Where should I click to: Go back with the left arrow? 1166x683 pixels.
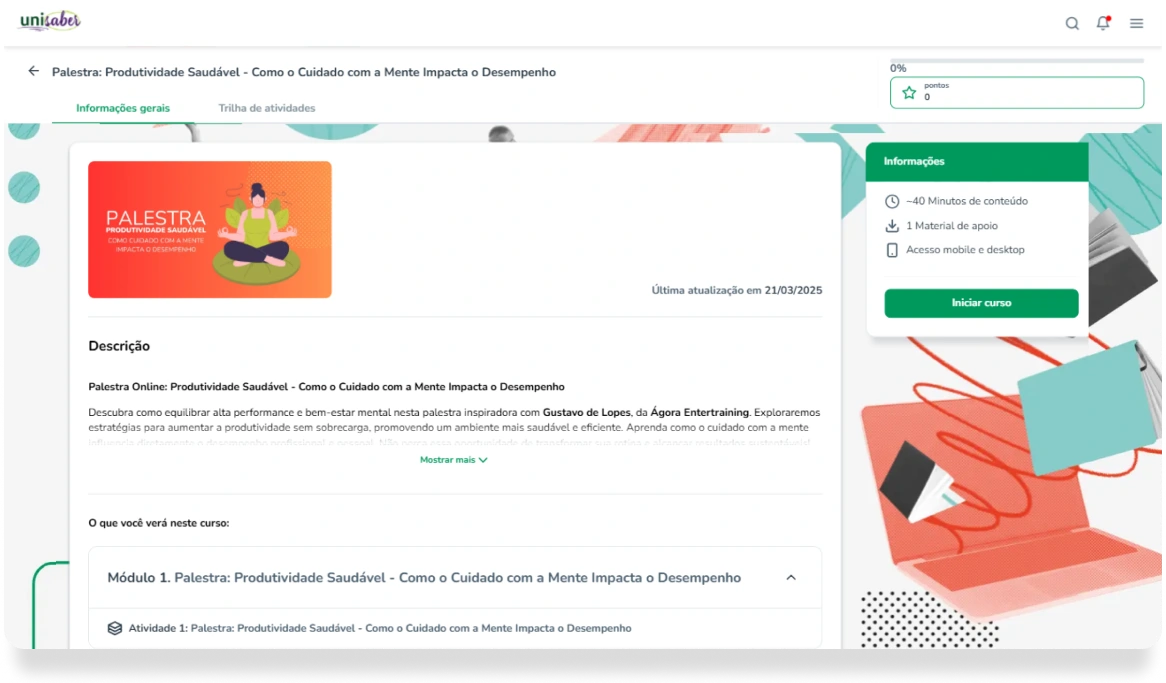pyautogui.click(x=33, y=71)
